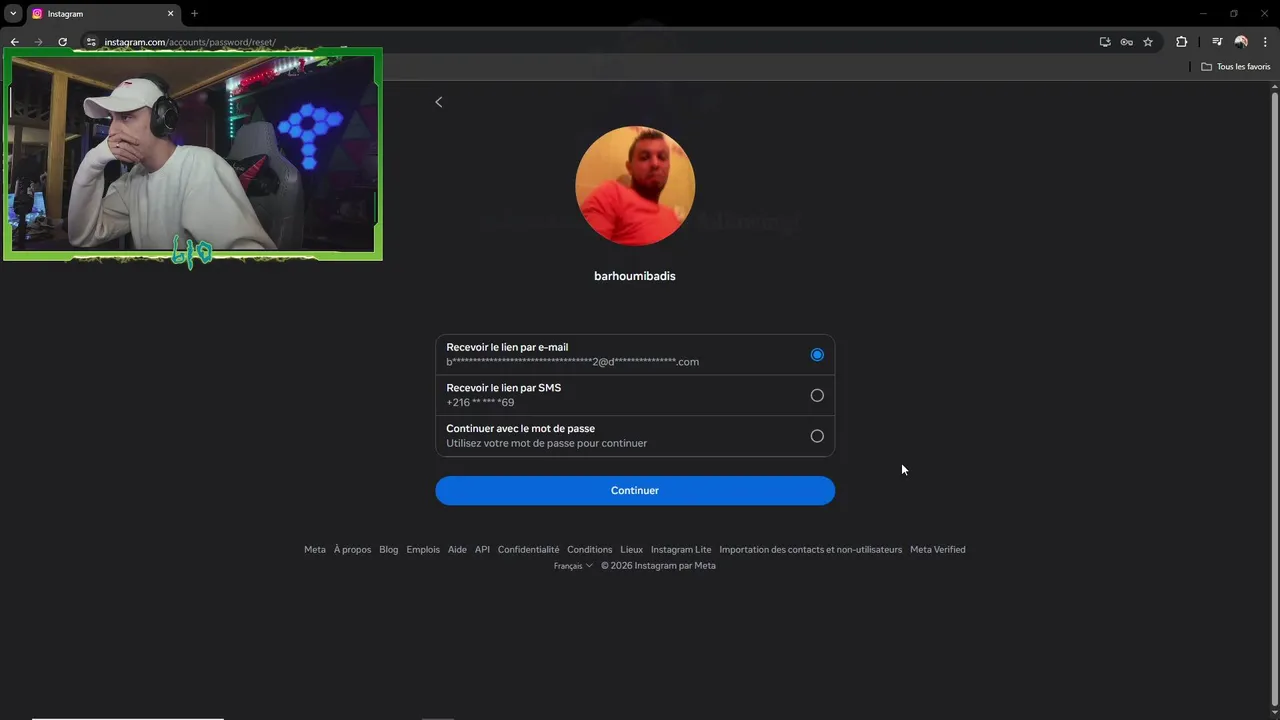Open the Emplois footer link
This screenshot has height=720, width=1280.
point(423,549)
